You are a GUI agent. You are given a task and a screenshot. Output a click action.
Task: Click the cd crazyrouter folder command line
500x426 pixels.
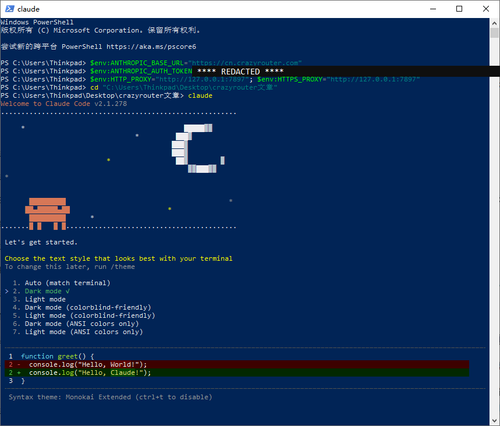184,87
